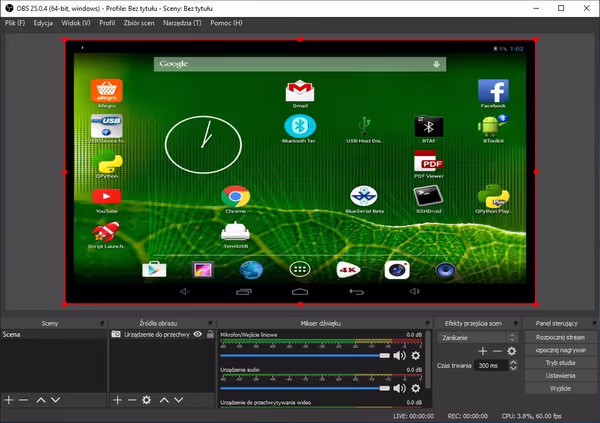This screenshot has width=600, height=423.
Task: Click the globe Browser icon in dock
Action: [x=251, y=269]
